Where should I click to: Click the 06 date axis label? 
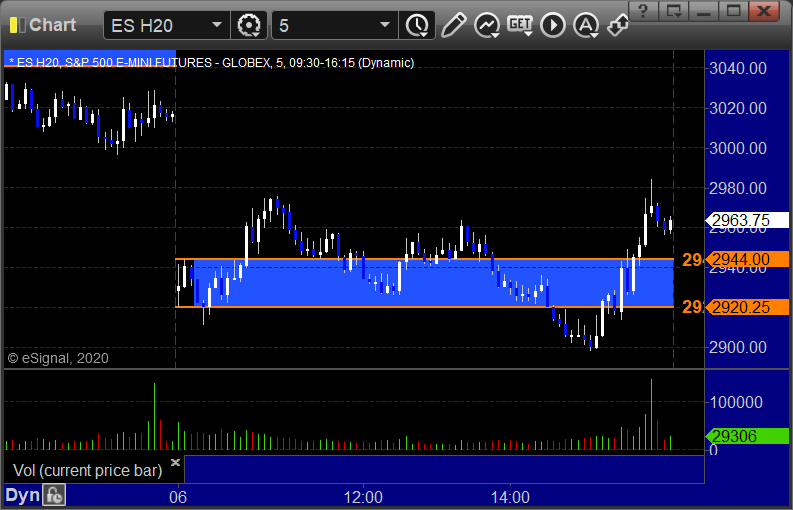pos(178,497)
